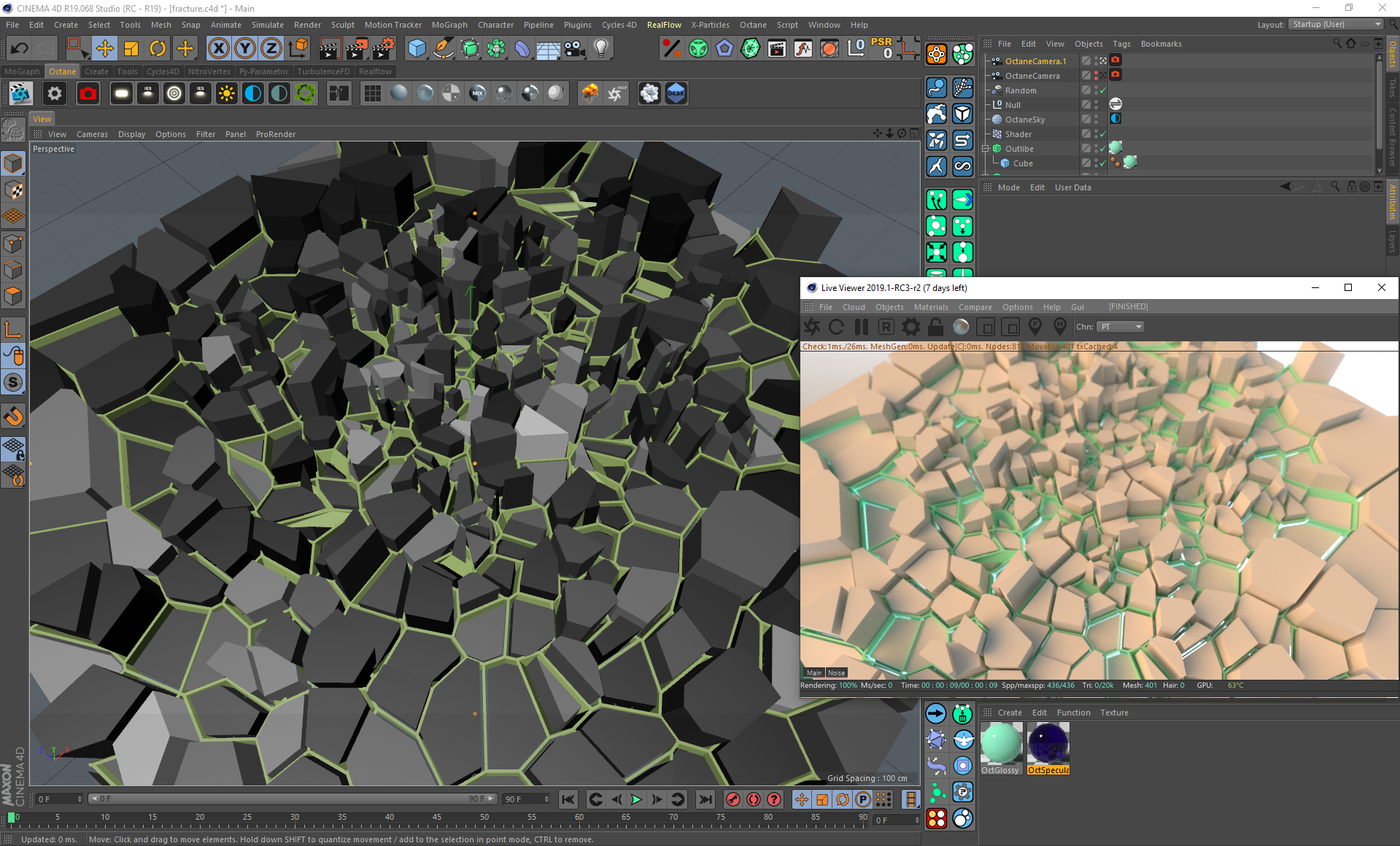Select Texture mode in left palette
Screen dimensions: 1400x846
pos(13,190)
